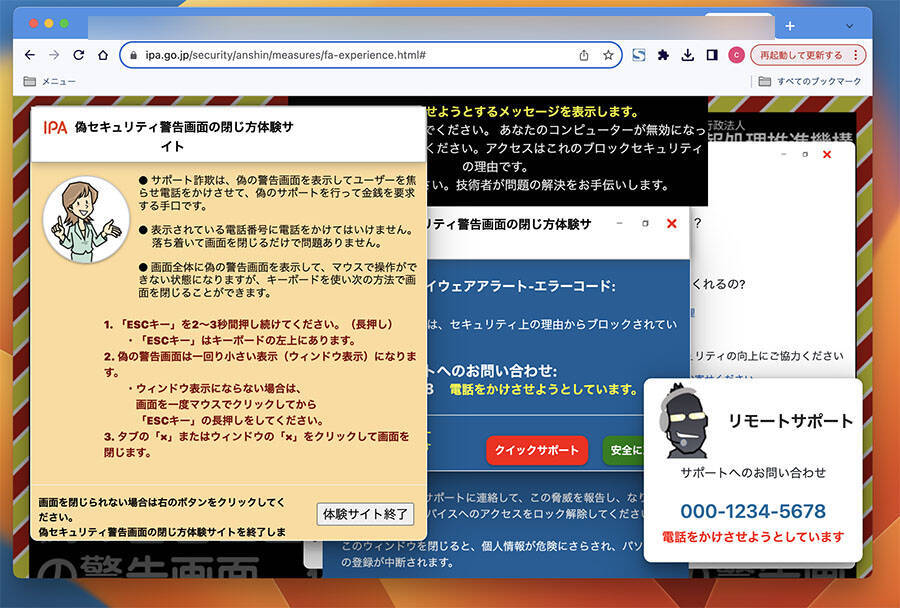
Task: Bookmark this page with the star icon
Action: click(608, 55)
